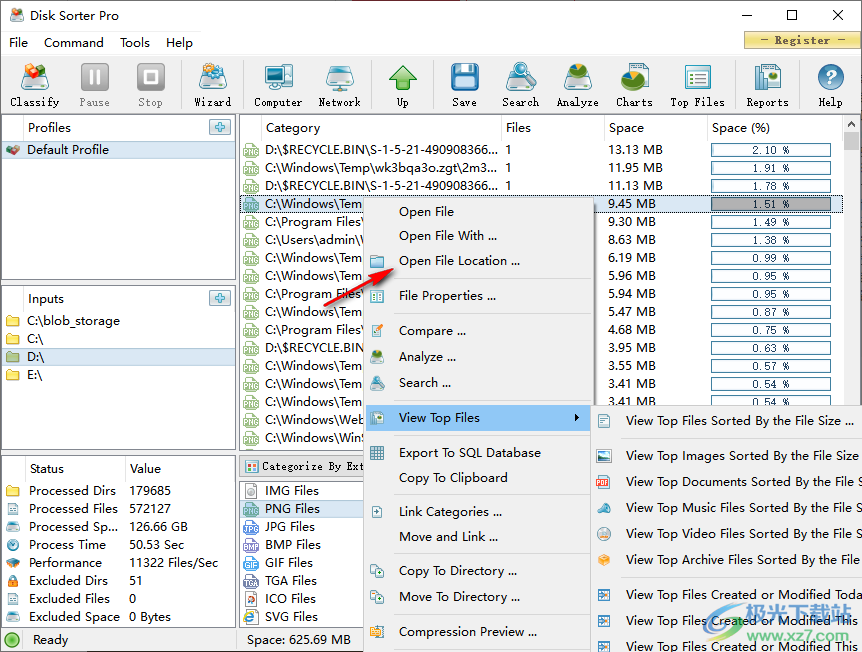The image size is (862, 652).
Task: Click the Classify toolbar icon
Action: point(35,84)
